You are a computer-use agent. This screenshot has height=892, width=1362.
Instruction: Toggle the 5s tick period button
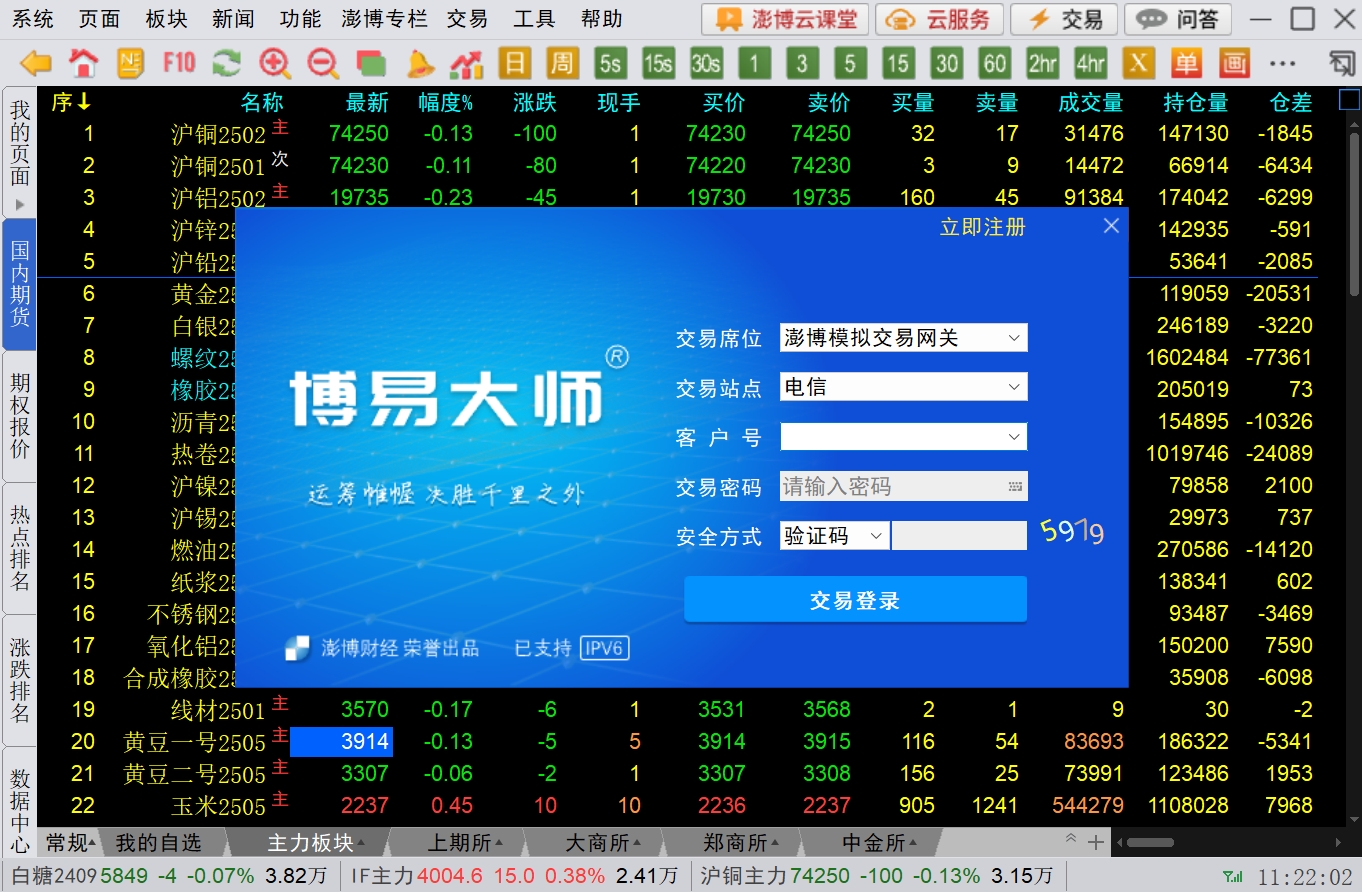[x=610, y=64]
